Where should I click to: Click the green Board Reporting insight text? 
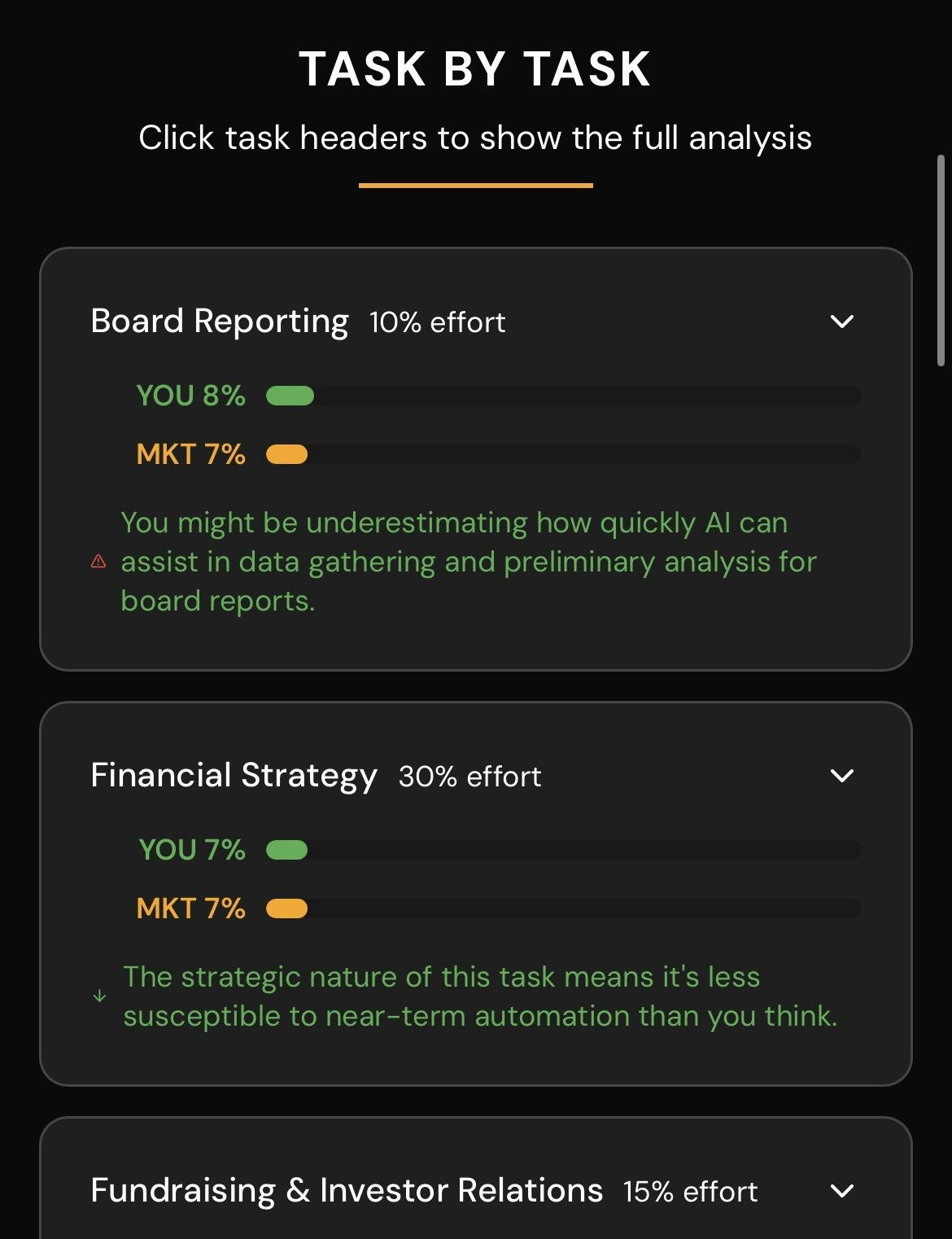click(469, 561)
